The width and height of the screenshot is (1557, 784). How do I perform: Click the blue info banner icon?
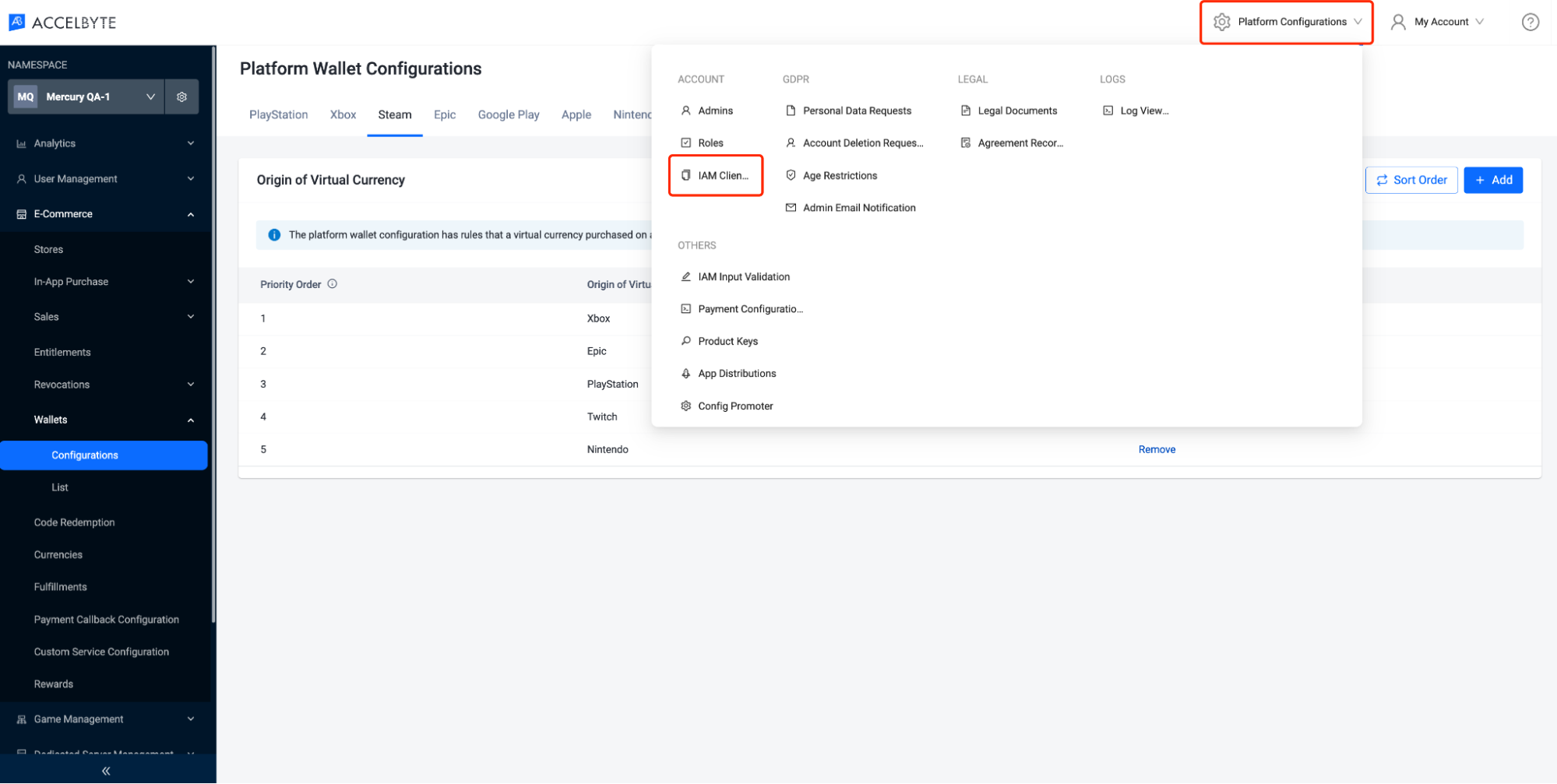[x=274, y=235]
